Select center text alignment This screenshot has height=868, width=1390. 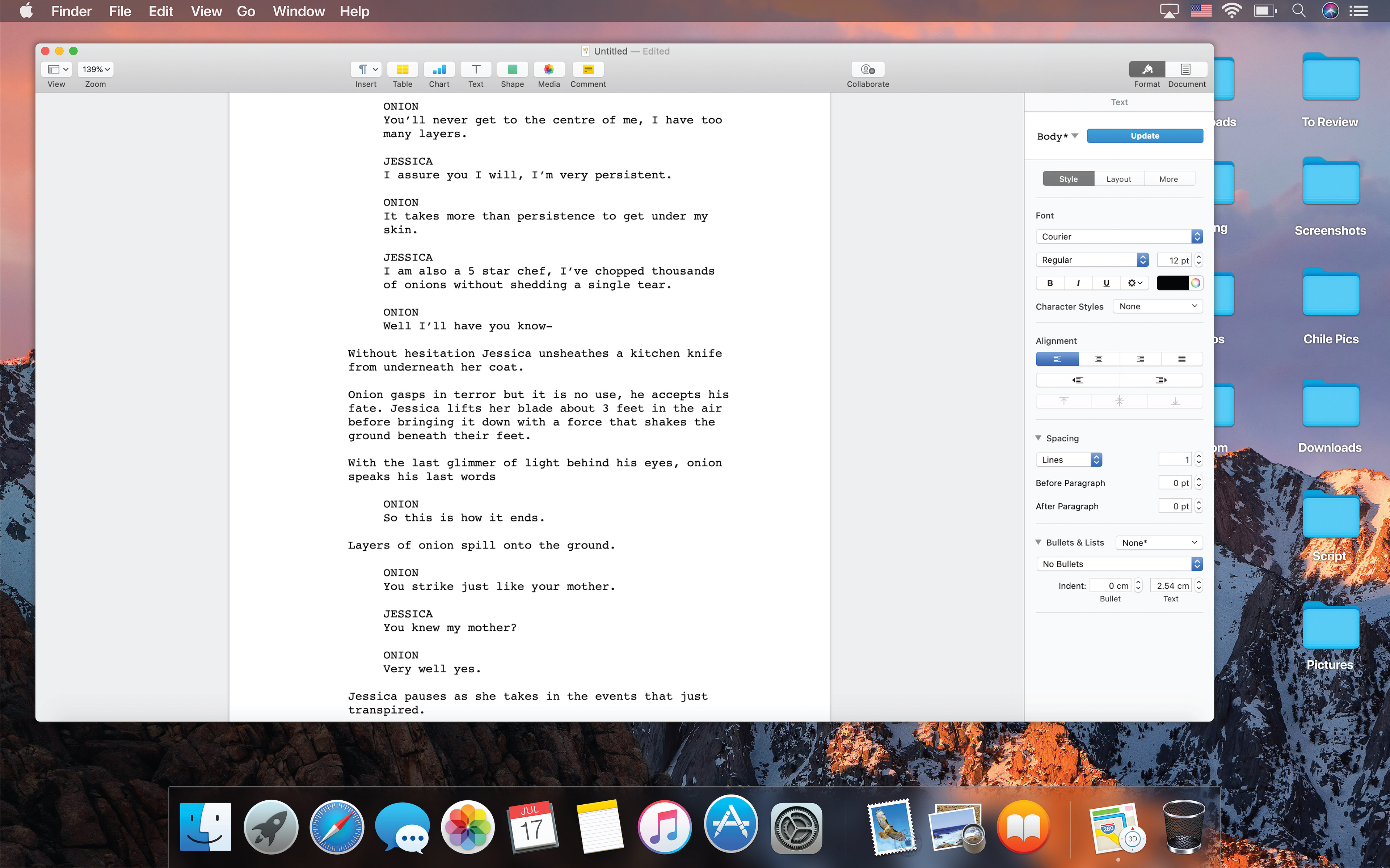1099,359
